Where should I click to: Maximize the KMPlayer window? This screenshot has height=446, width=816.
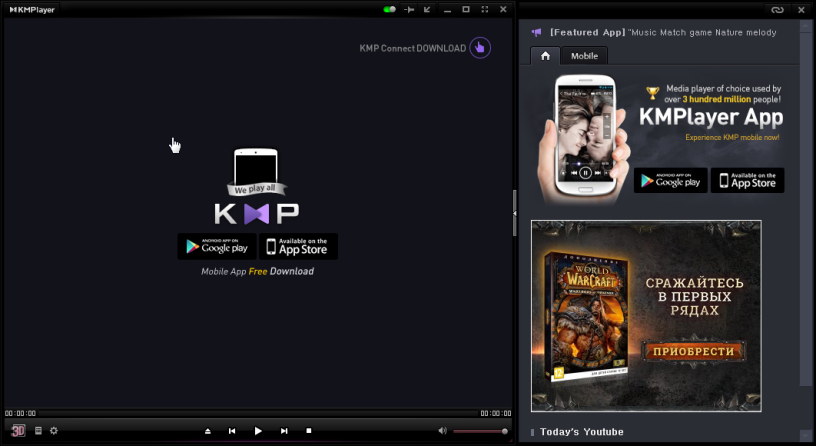pos(466,9)
